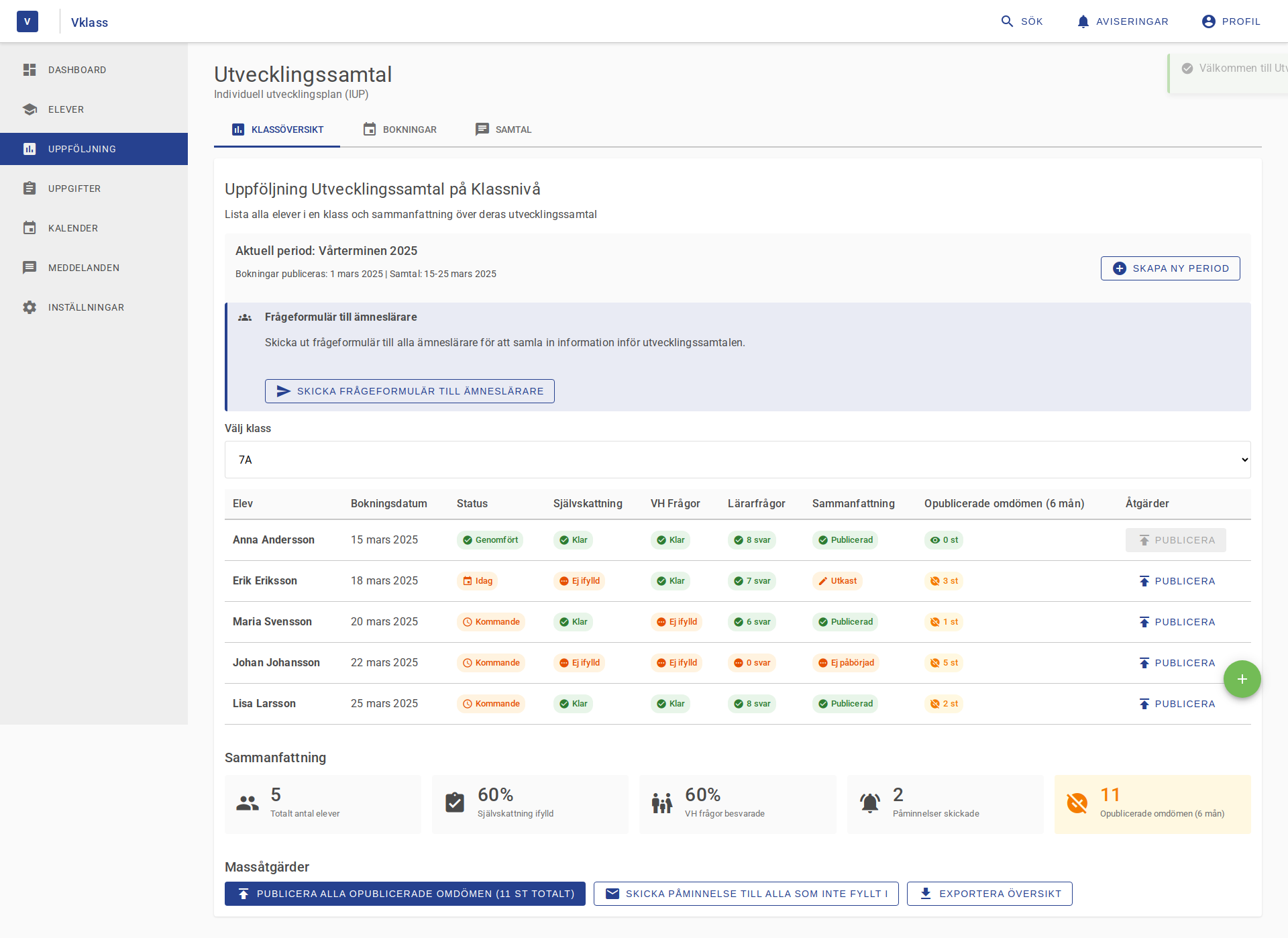Open the Samtal tab
Image resolution: width=1288 pixels, height=938 pixels.
(x=504, y=129)
